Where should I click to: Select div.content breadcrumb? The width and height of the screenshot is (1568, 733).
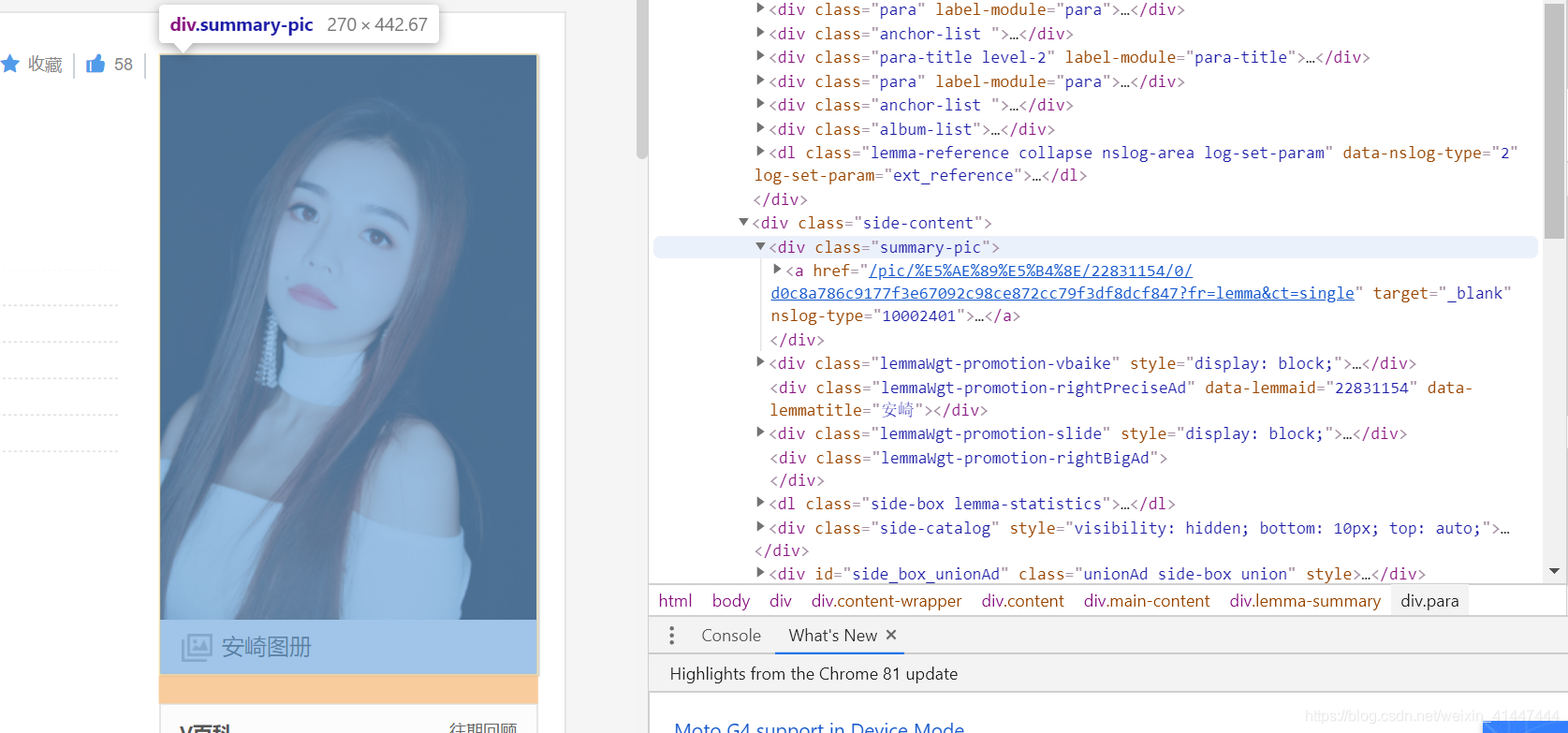[x=1022, y=601]
